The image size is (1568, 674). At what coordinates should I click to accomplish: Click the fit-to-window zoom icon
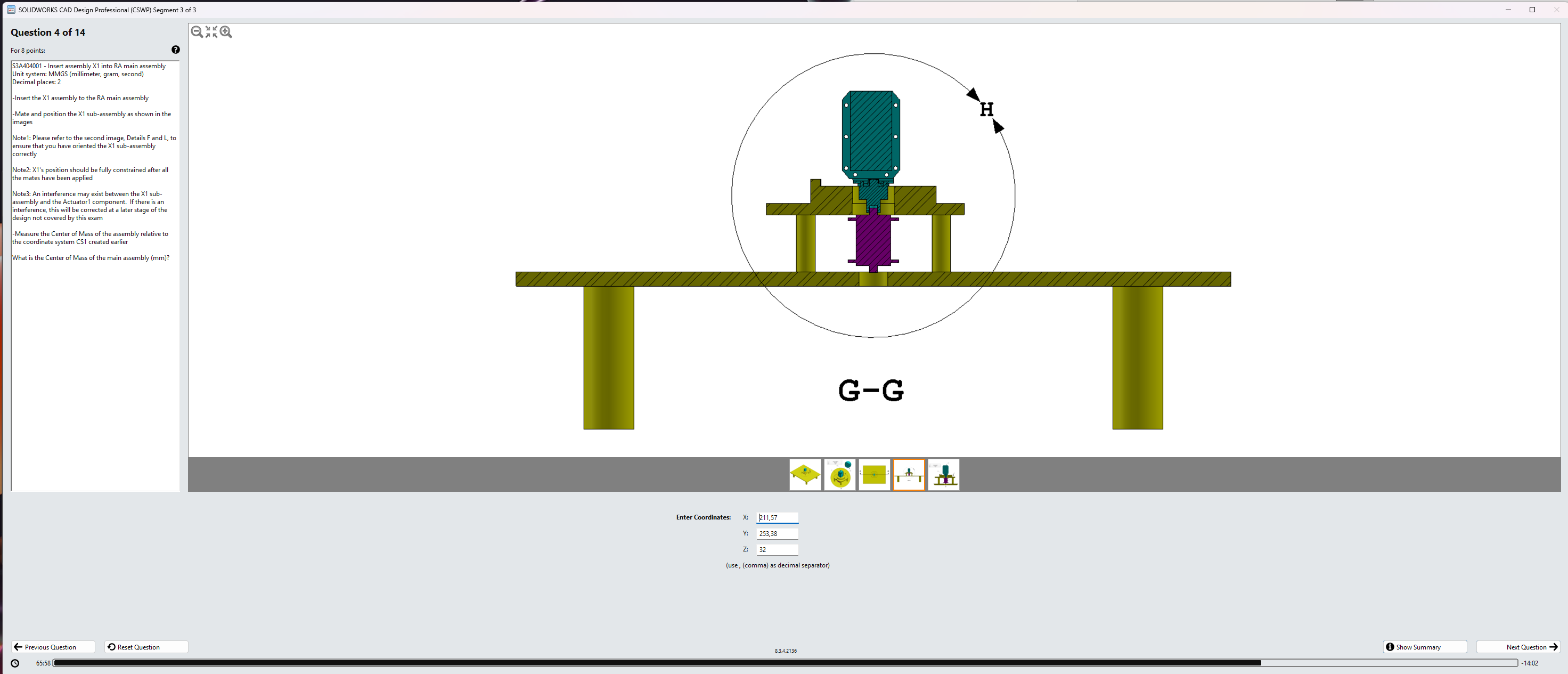click(211, 31)
